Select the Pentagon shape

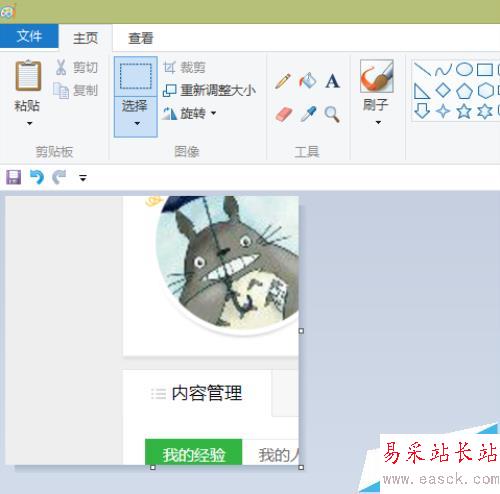click(x=464, y=91)
